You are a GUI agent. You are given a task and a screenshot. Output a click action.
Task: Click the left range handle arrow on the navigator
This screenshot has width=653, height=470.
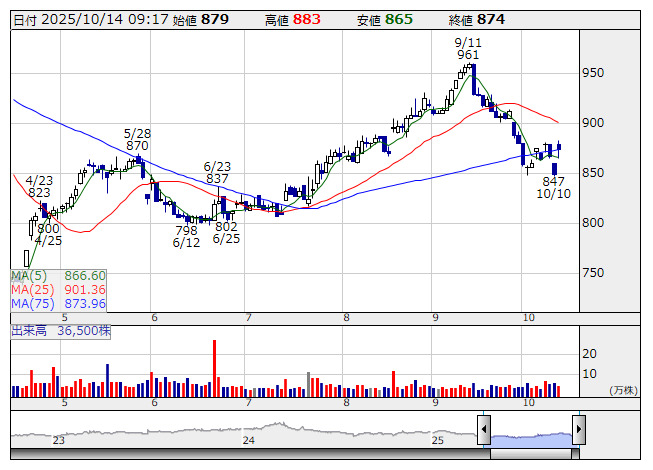pyautogui.click(x=484, y=430)
